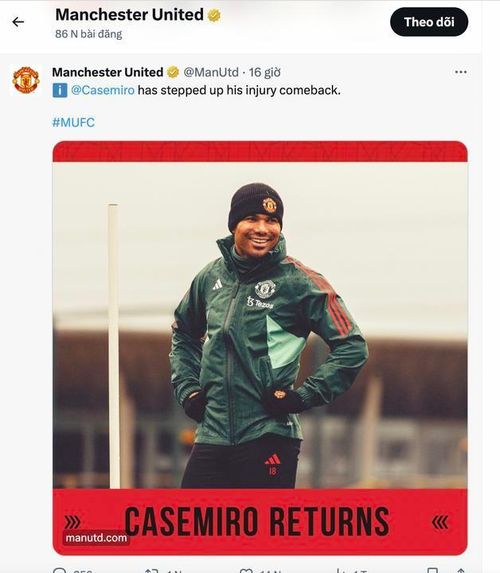Open the tweet's three-dot more options menu
This screenshot has height=573, width=500.
pyautogui.click(x=461, y=72)
